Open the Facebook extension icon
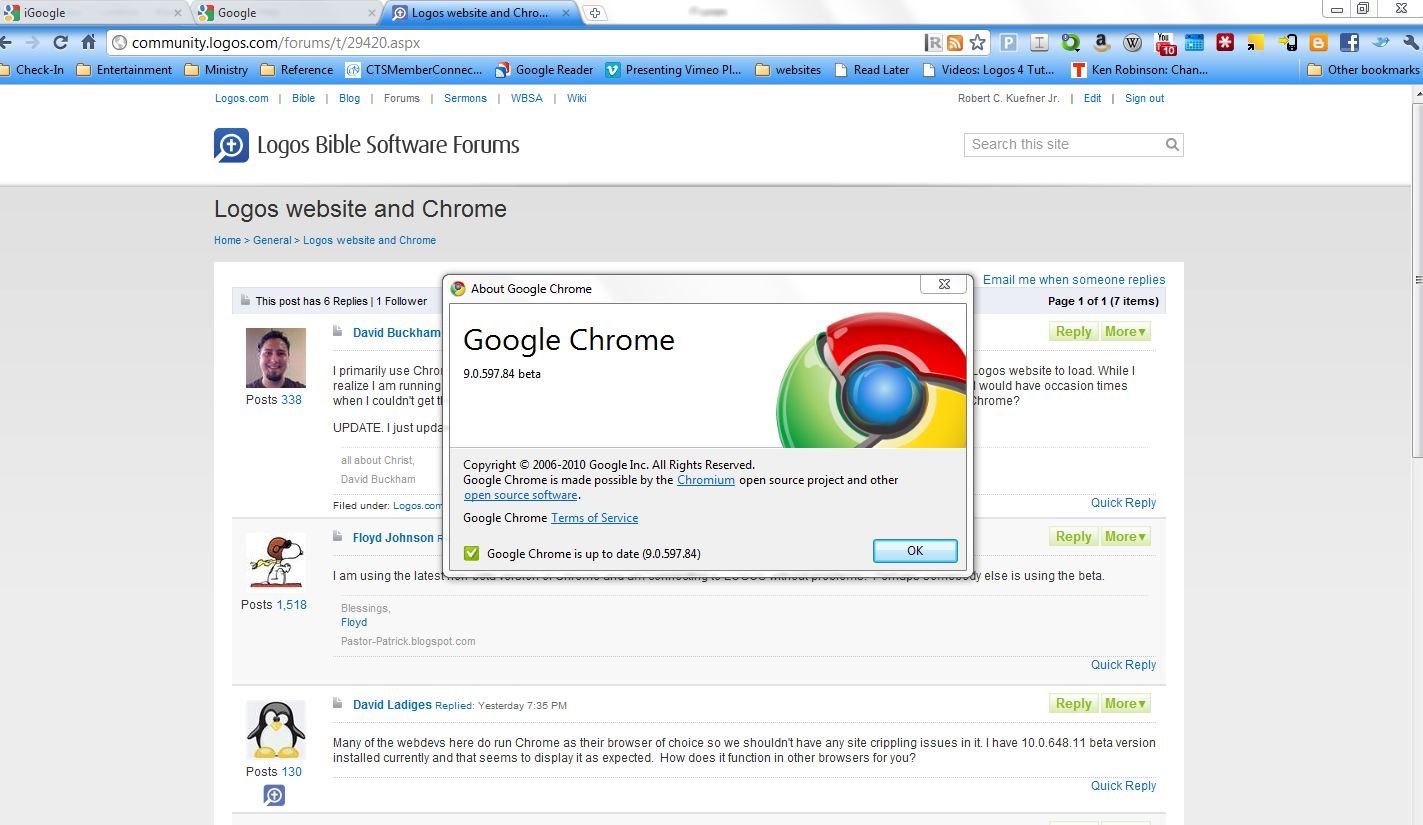Viewport: 1423px width, 825px height. [x=1349, y=43]
